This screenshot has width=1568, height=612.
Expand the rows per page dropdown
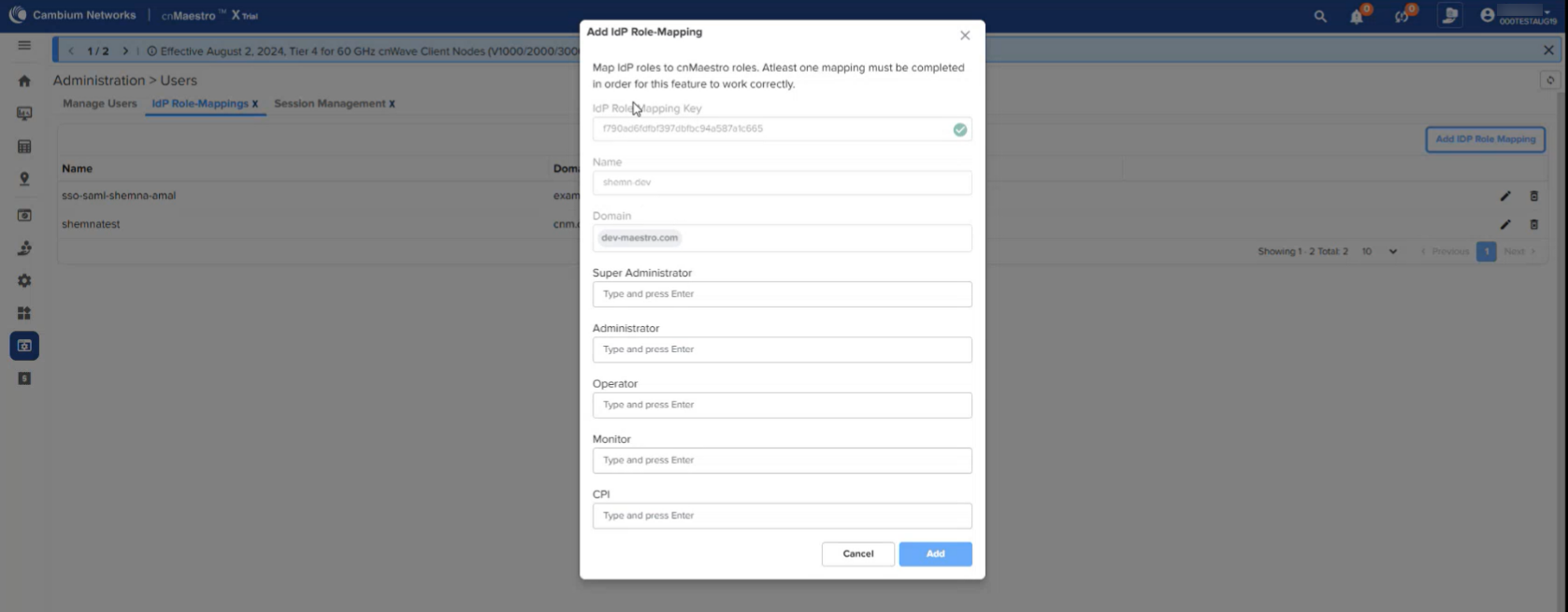click(x=1379, y=251)
